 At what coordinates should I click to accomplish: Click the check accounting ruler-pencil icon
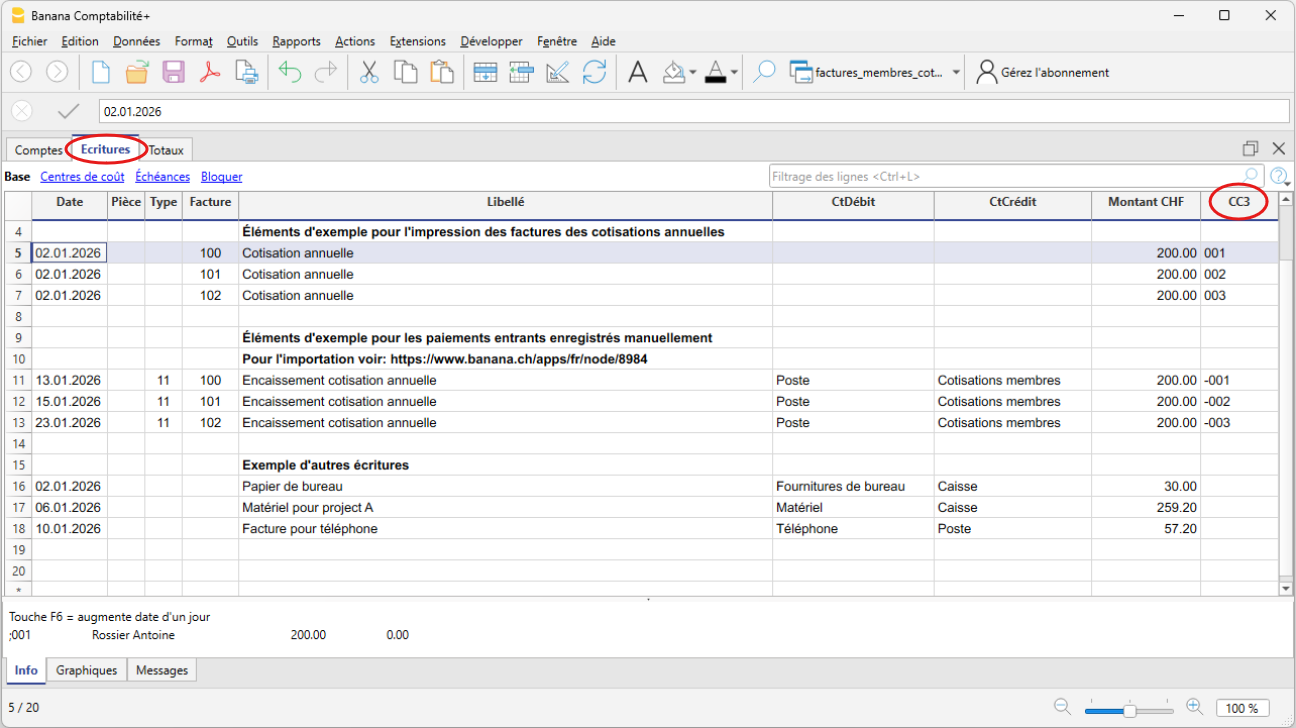pyautogui.click(x=558, y=72)
